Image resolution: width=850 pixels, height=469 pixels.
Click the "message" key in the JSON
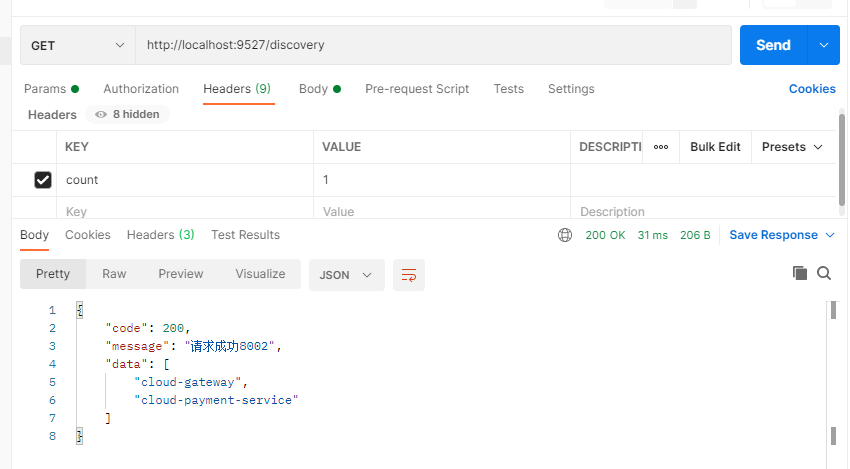tap(137, 346)
